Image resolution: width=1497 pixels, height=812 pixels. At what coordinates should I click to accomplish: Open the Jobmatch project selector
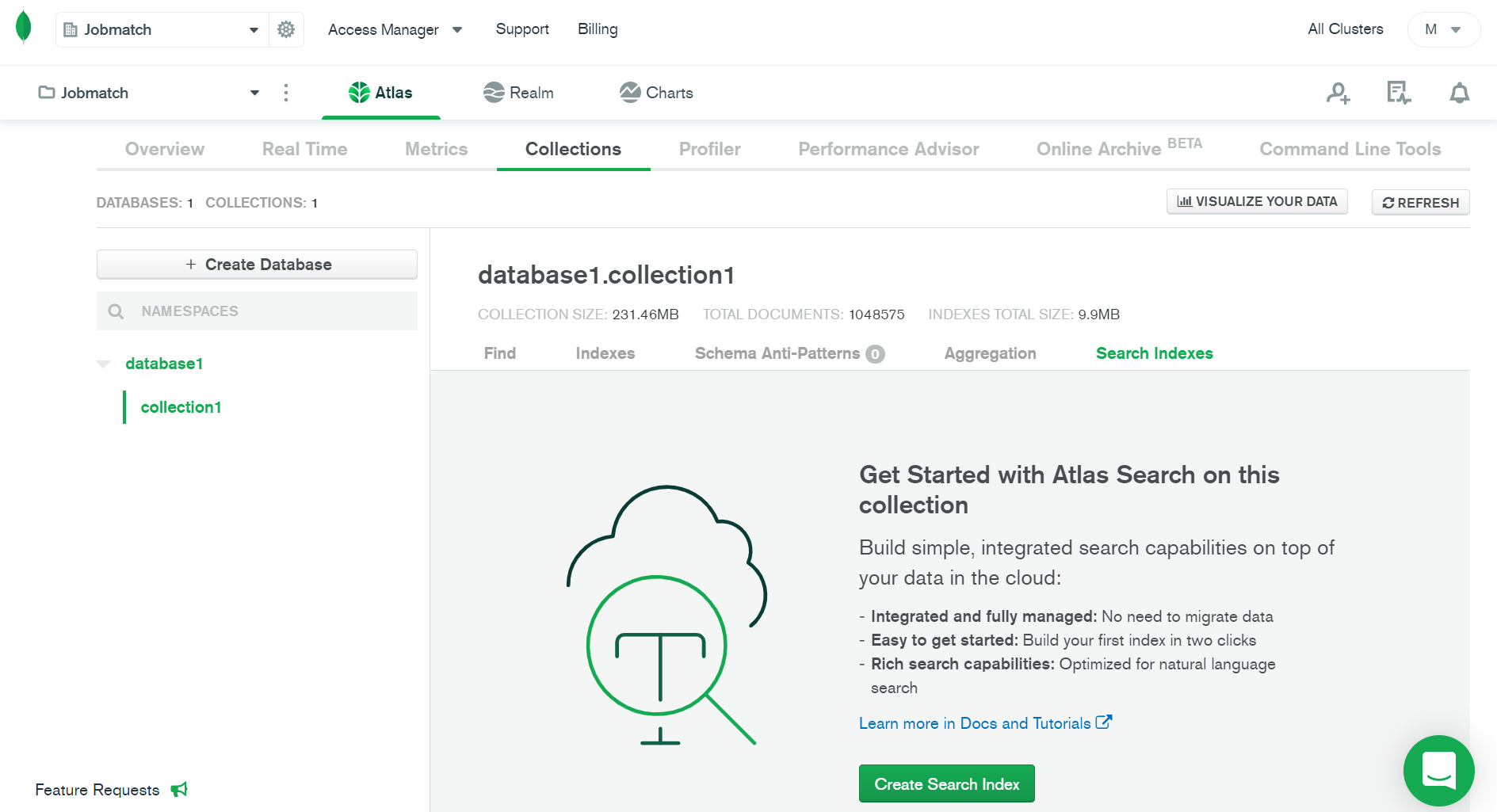tap(149, 93)
